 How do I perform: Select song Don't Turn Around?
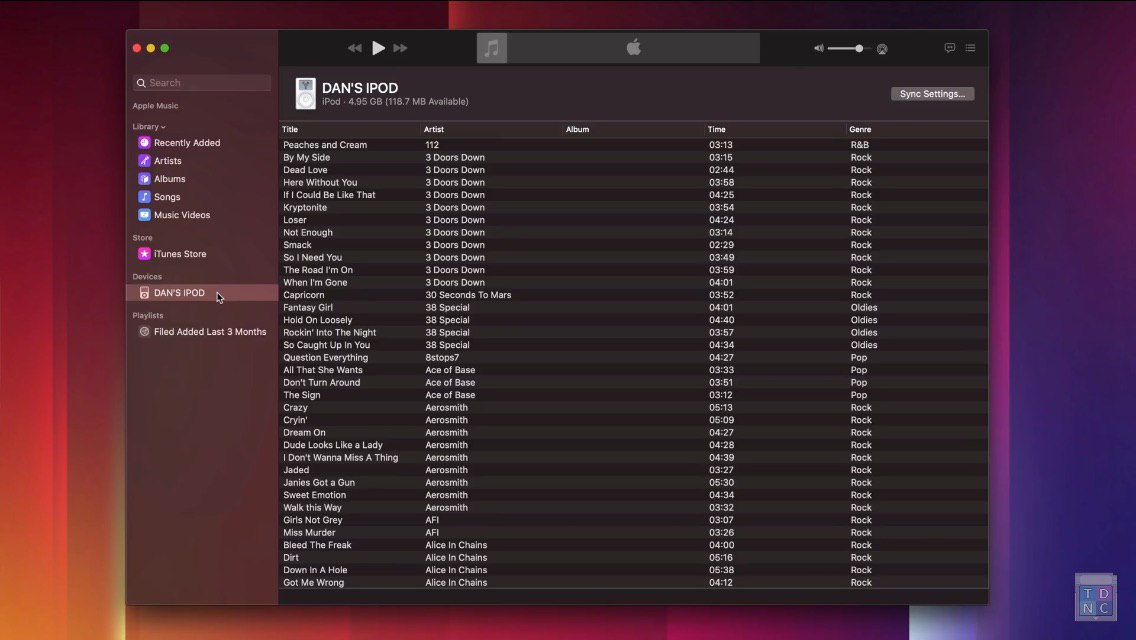[x=322, y=383]
